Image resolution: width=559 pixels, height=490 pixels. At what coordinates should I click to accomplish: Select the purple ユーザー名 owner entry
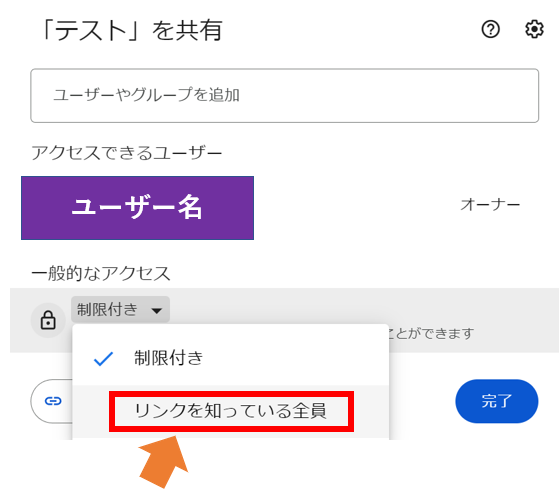tap(137, 208)
